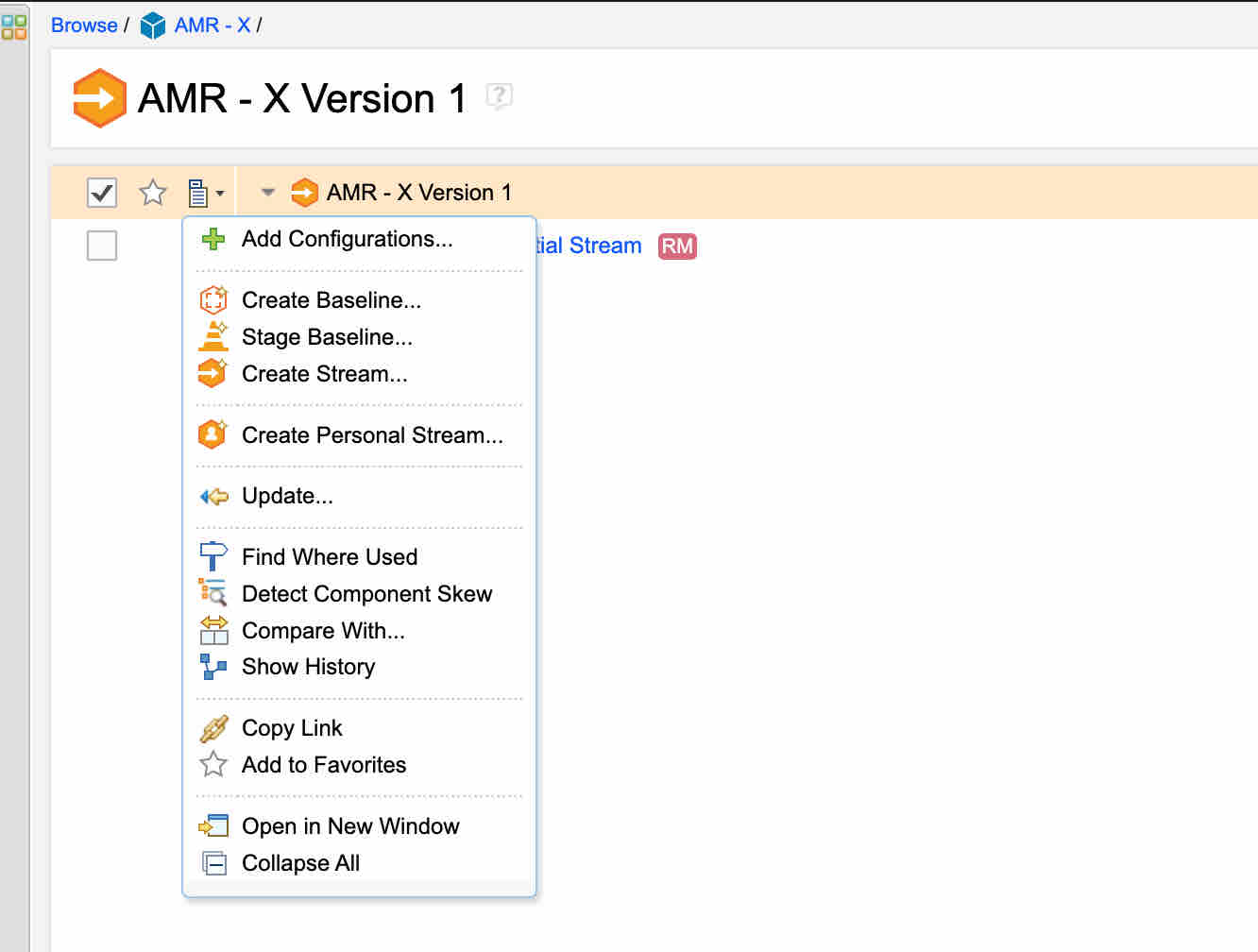This screenshot has height=952, width=1258.
Task: Click the Show History branch icon
Action: tap(213, 667)
